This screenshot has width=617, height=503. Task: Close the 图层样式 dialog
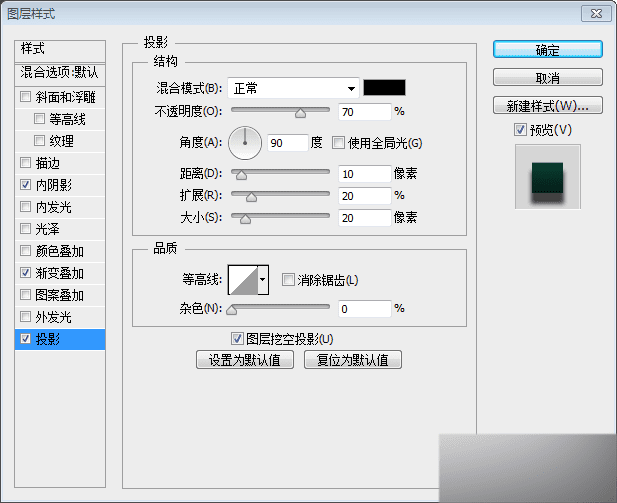pos(596,14)
